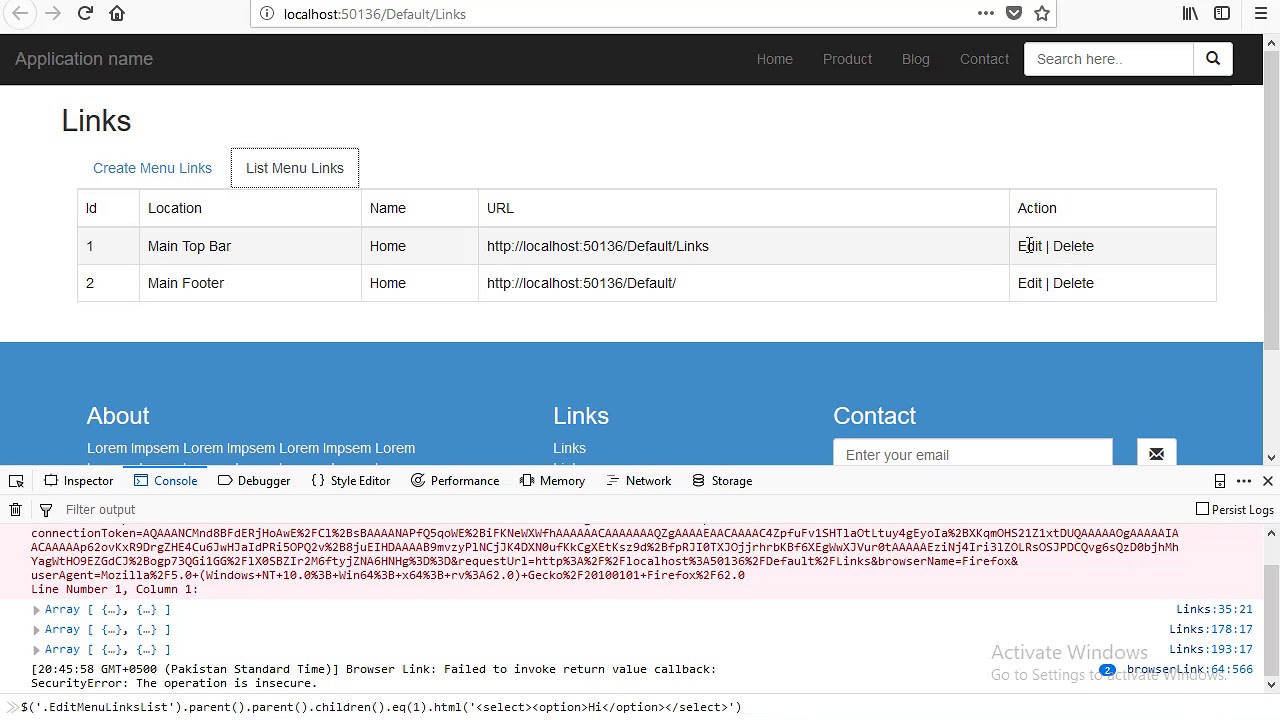Image resolution: width=1280 pixels, height=720 pixels.
Task: Open Contact in top navbar
Action: (x=984, y=59)
